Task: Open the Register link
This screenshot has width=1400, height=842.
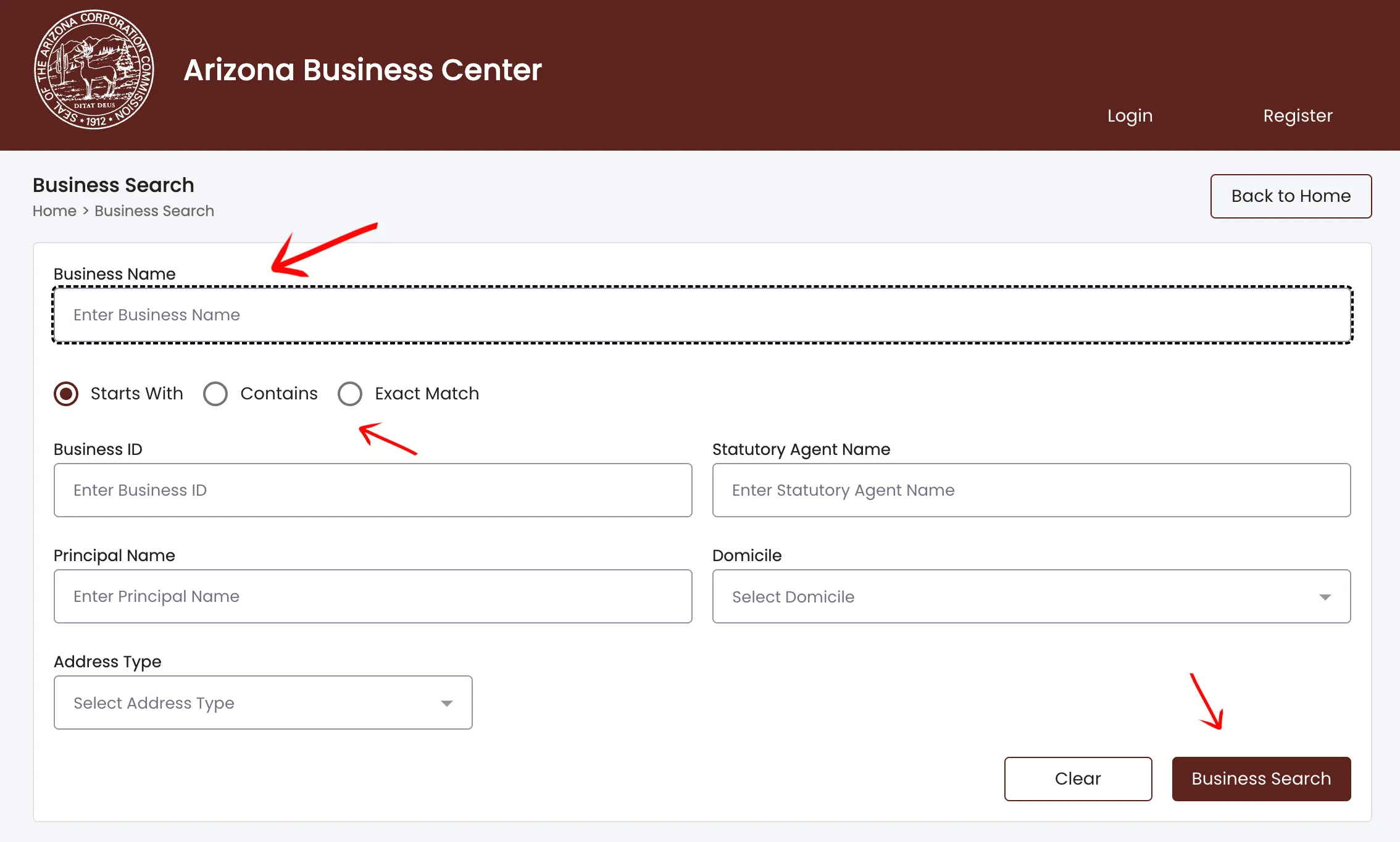Action: (1298, 115)
